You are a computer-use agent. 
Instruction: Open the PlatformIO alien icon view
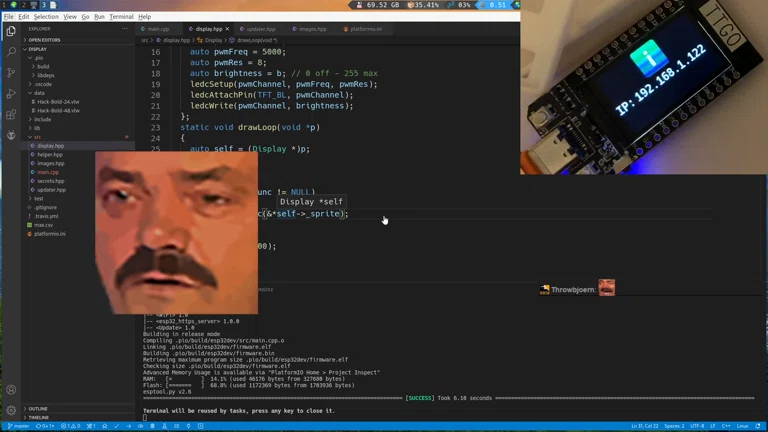11,135
